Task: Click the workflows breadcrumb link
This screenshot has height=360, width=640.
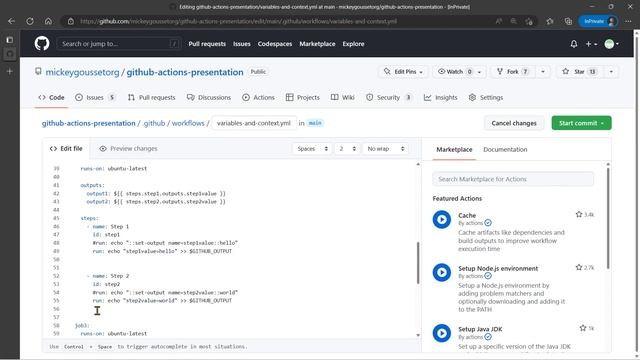Action: click(188, 123)
